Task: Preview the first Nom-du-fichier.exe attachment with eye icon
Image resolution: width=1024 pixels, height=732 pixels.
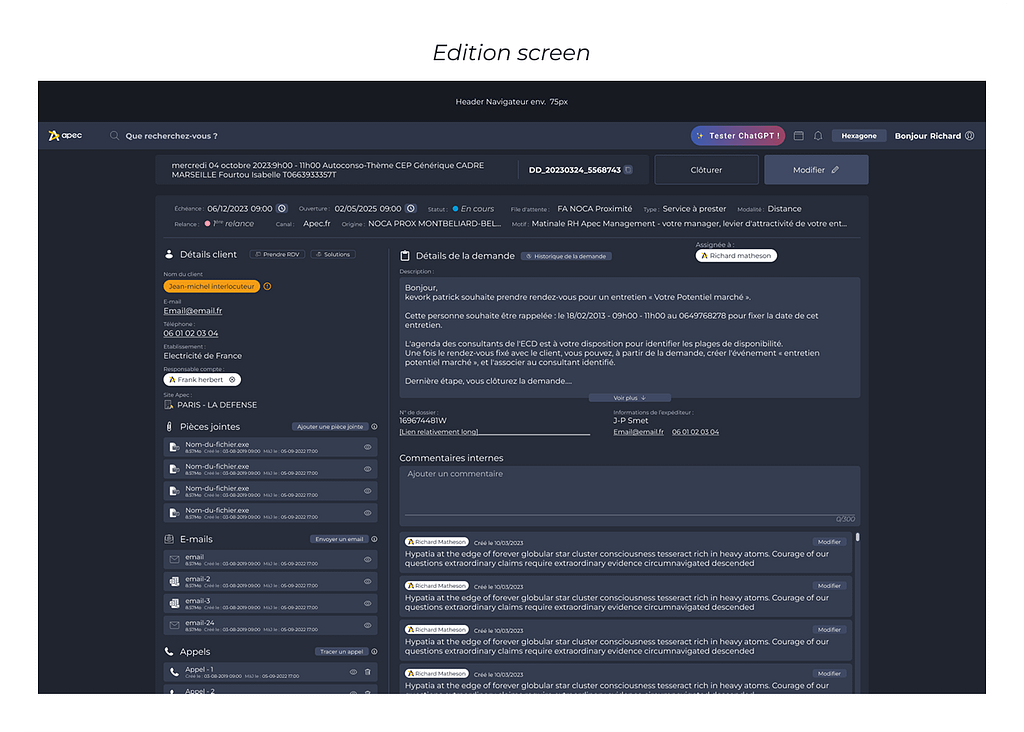Action: coord(367,447)
